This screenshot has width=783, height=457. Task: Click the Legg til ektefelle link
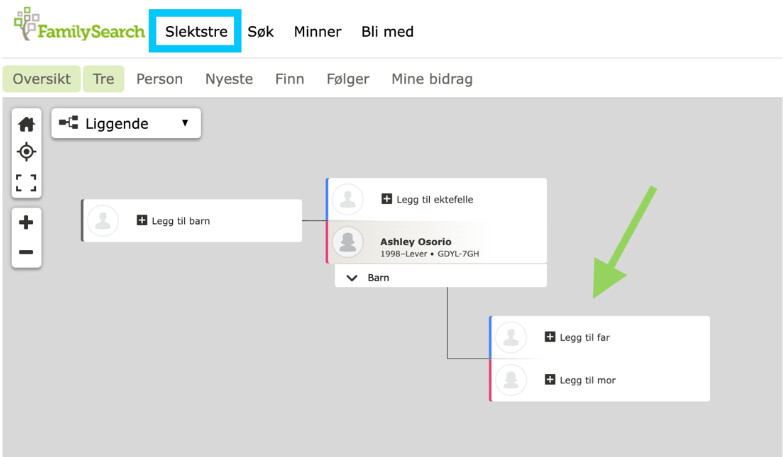tap(434, 199)
